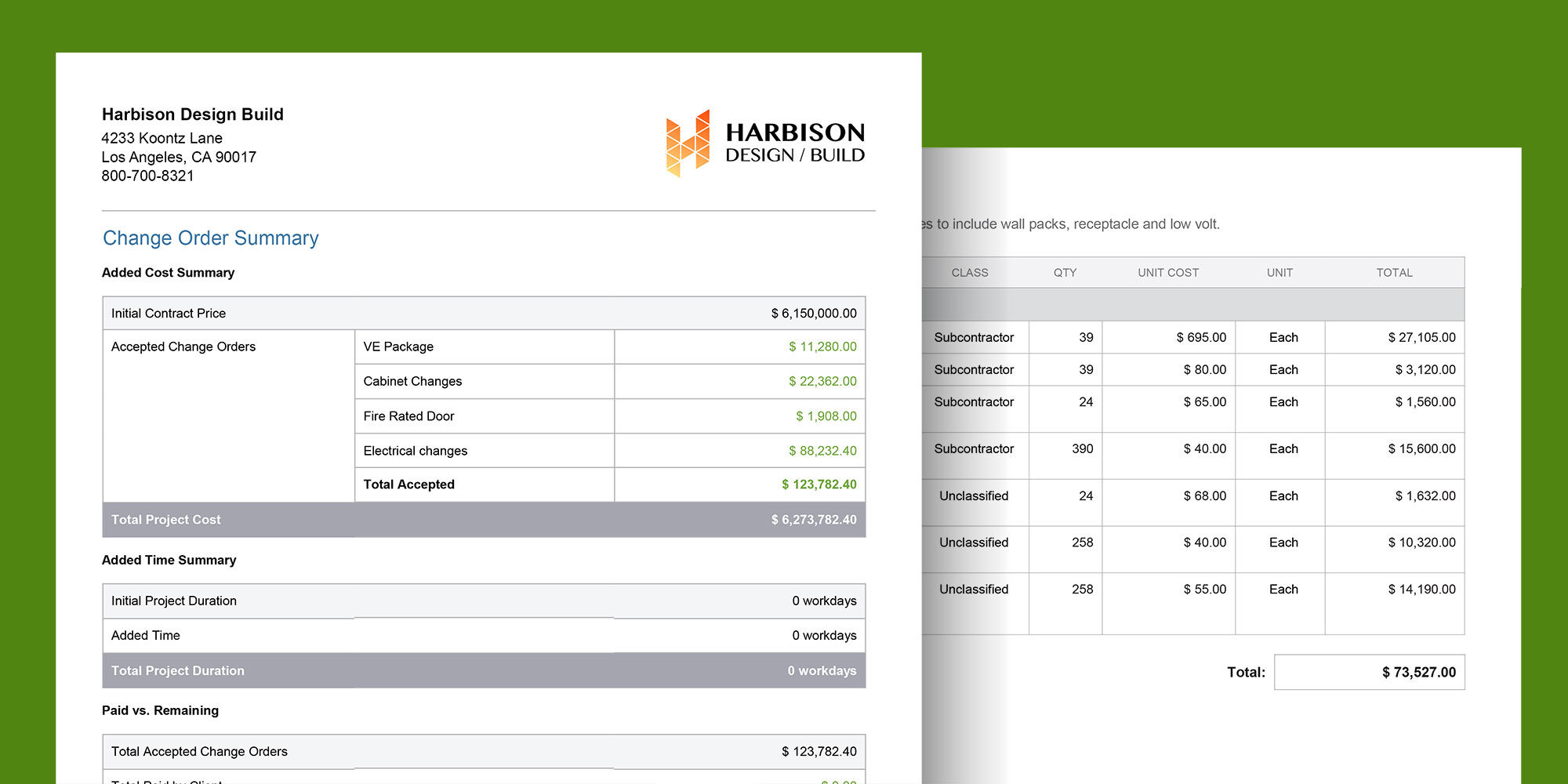The width and height of the screenshot is (1568, 784).
Task: Select the Total Project Duration row
Action: tap(482, 670)
